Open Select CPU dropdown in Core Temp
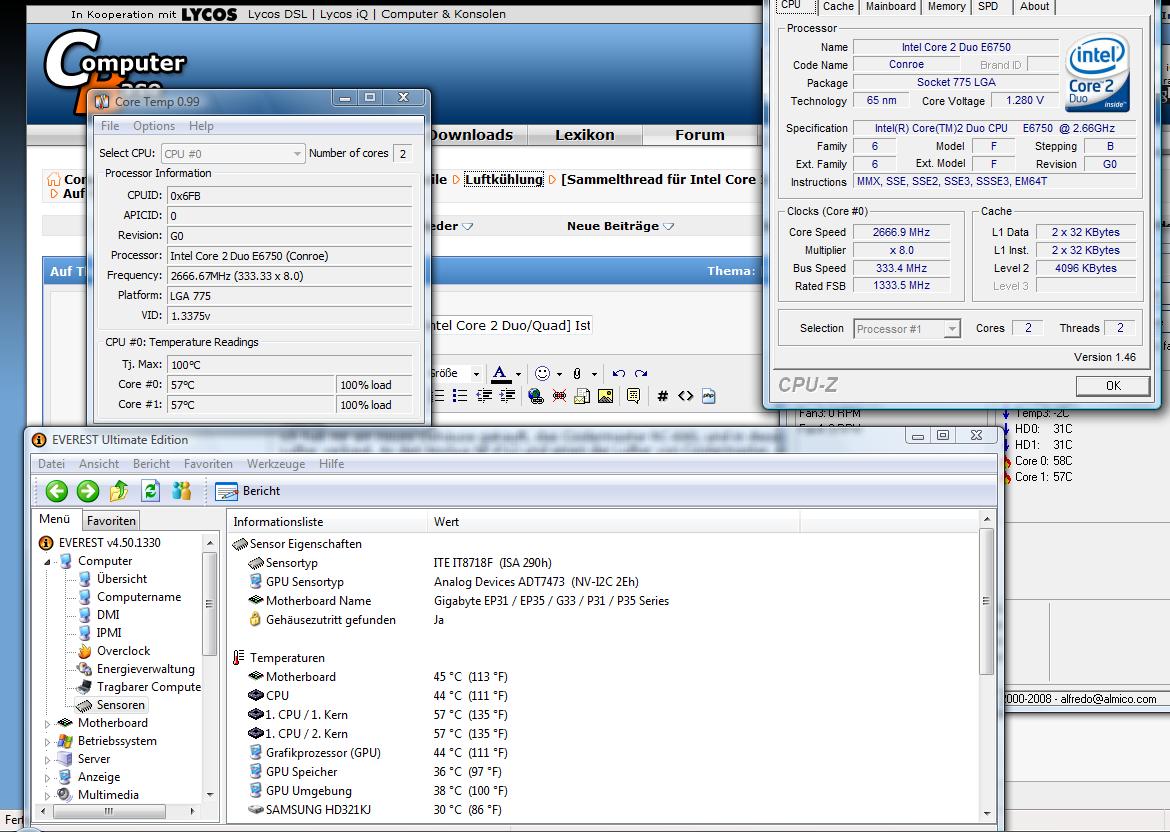1170x832 pixels. pos(233,154)
